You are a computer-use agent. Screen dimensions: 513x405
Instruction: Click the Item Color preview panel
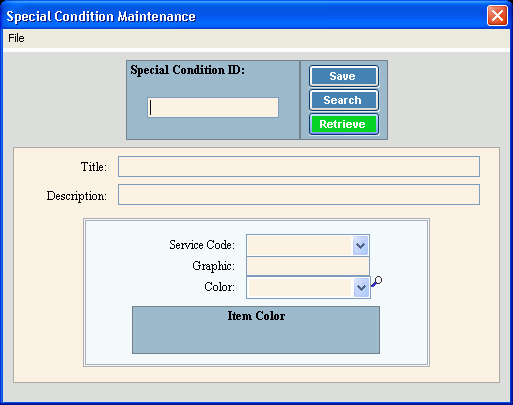[x=256, y=330]
